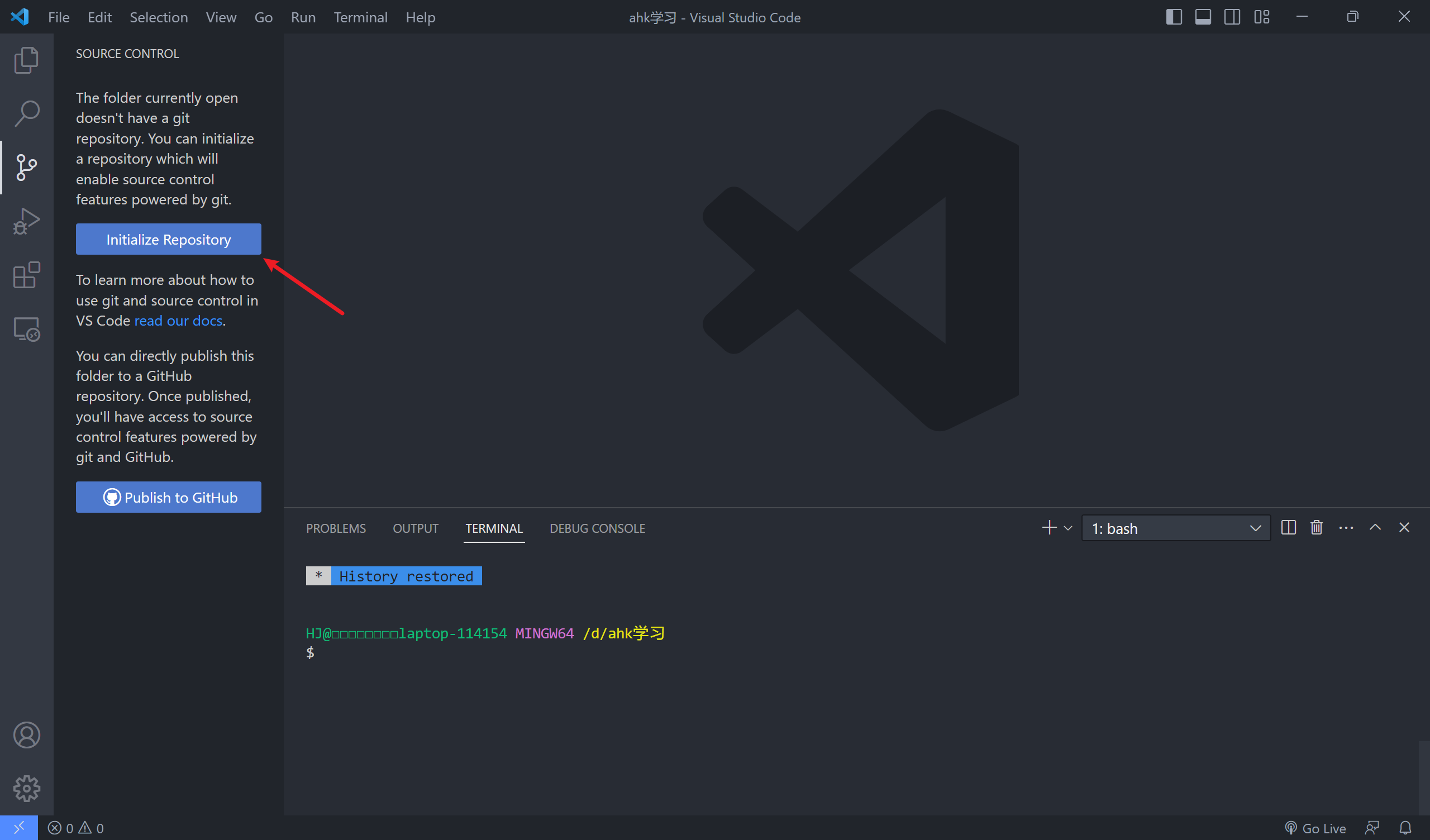Open the Manage gear menu
Viewport: 1430px width, 840px height.
[26, 788]
